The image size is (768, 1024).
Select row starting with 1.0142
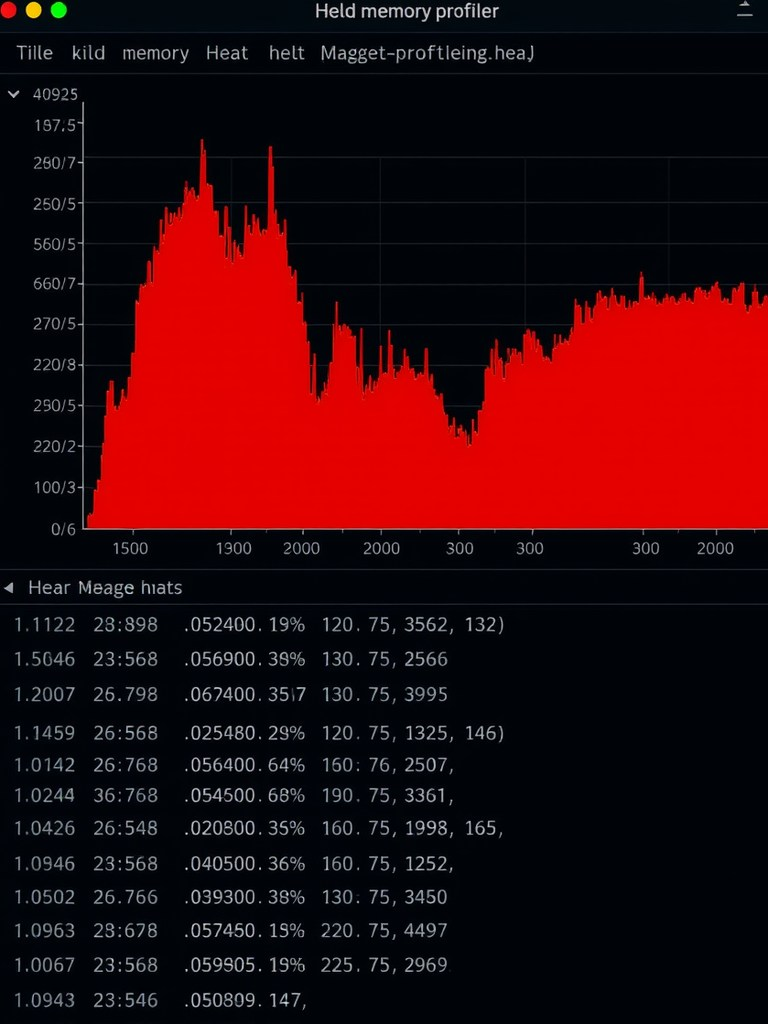234,764
